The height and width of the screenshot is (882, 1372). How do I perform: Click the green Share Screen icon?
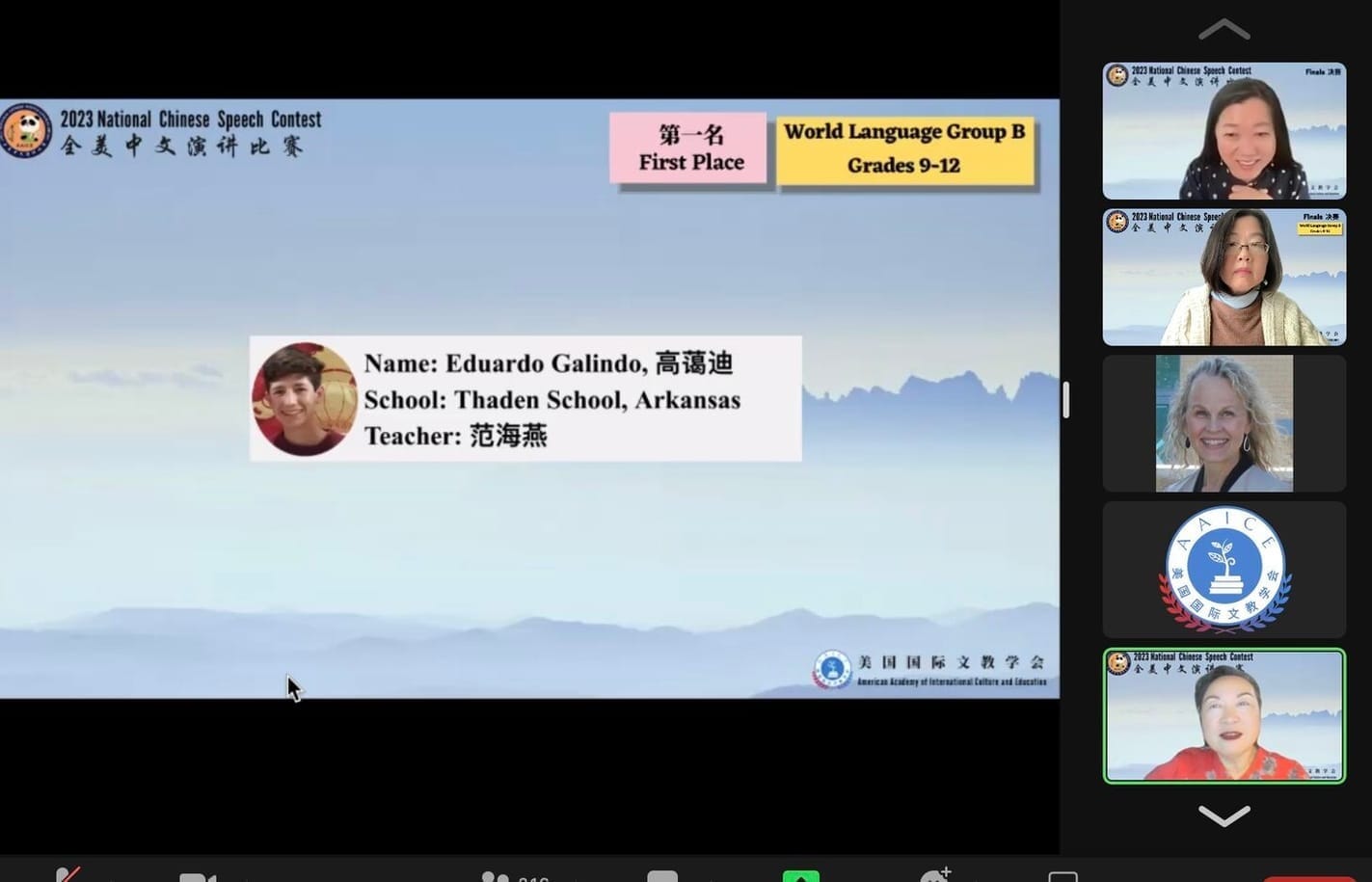[800, 876]
